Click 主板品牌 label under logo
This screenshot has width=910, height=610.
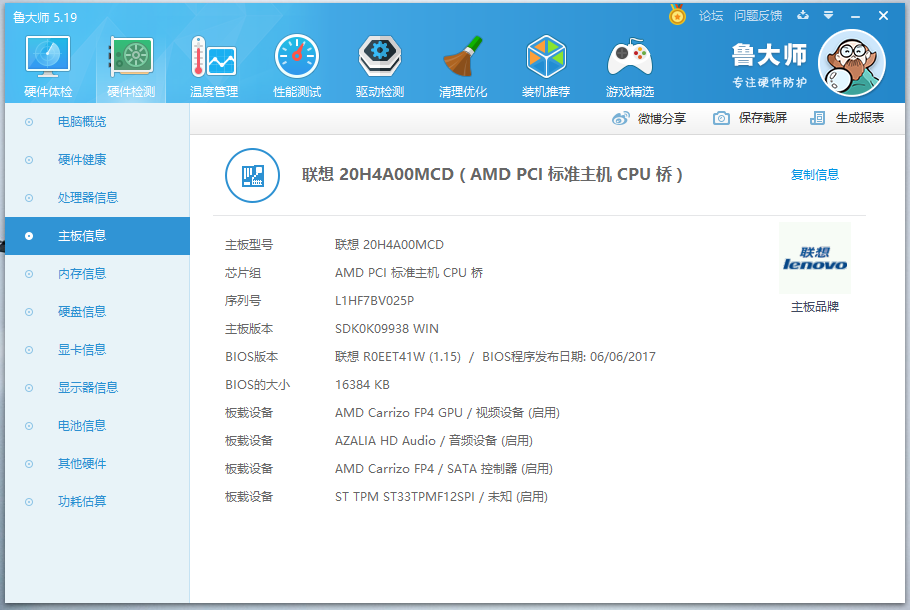coord(815,307)
